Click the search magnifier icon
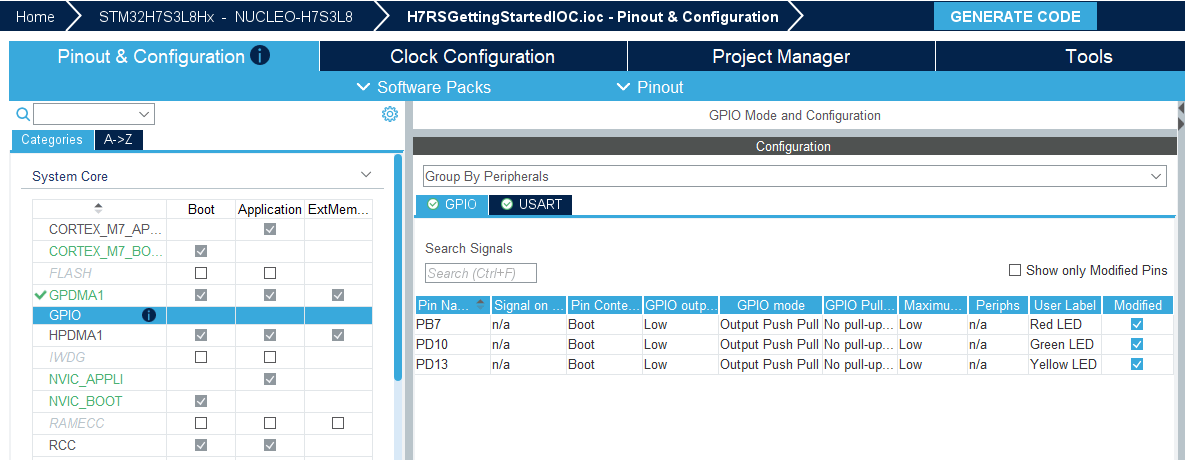 point(23,114)
